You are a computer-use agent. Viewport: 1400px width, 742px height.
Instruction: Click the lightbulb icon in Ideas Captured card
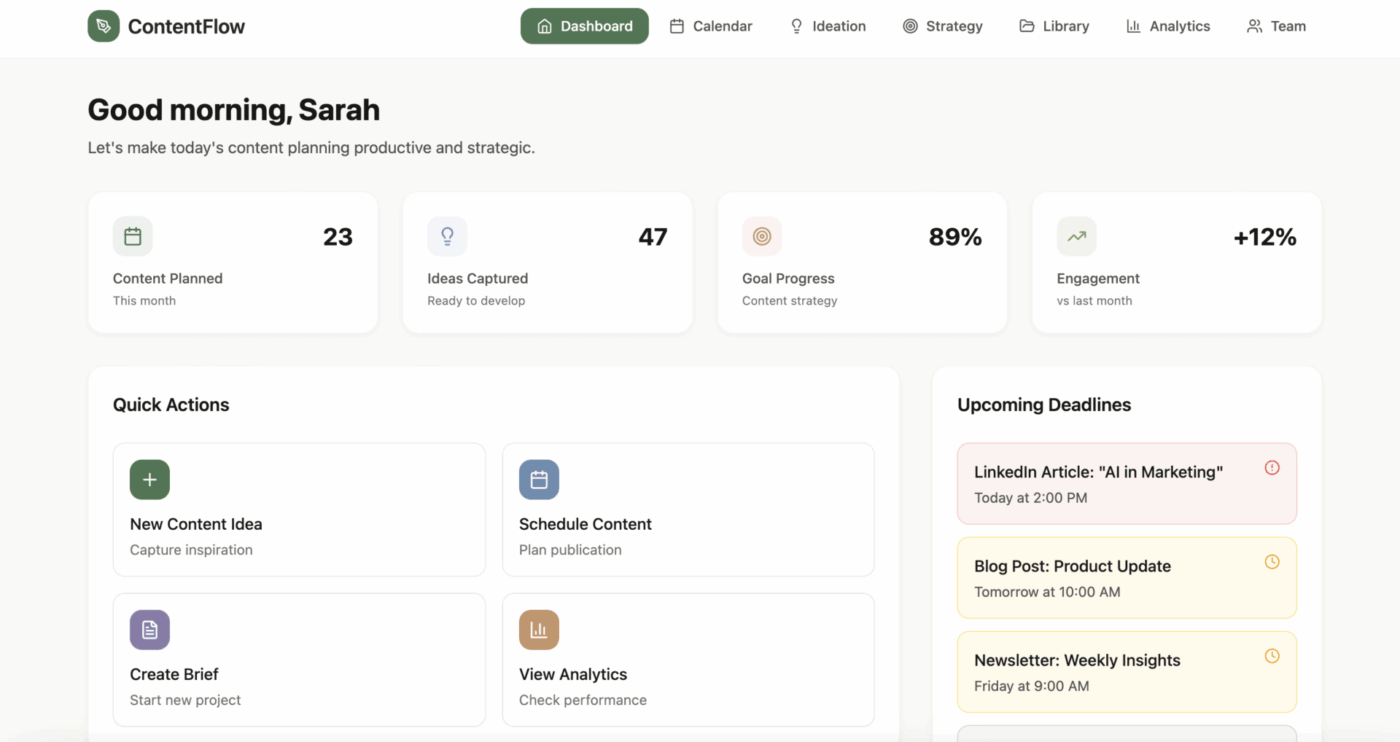click(447, 237)
